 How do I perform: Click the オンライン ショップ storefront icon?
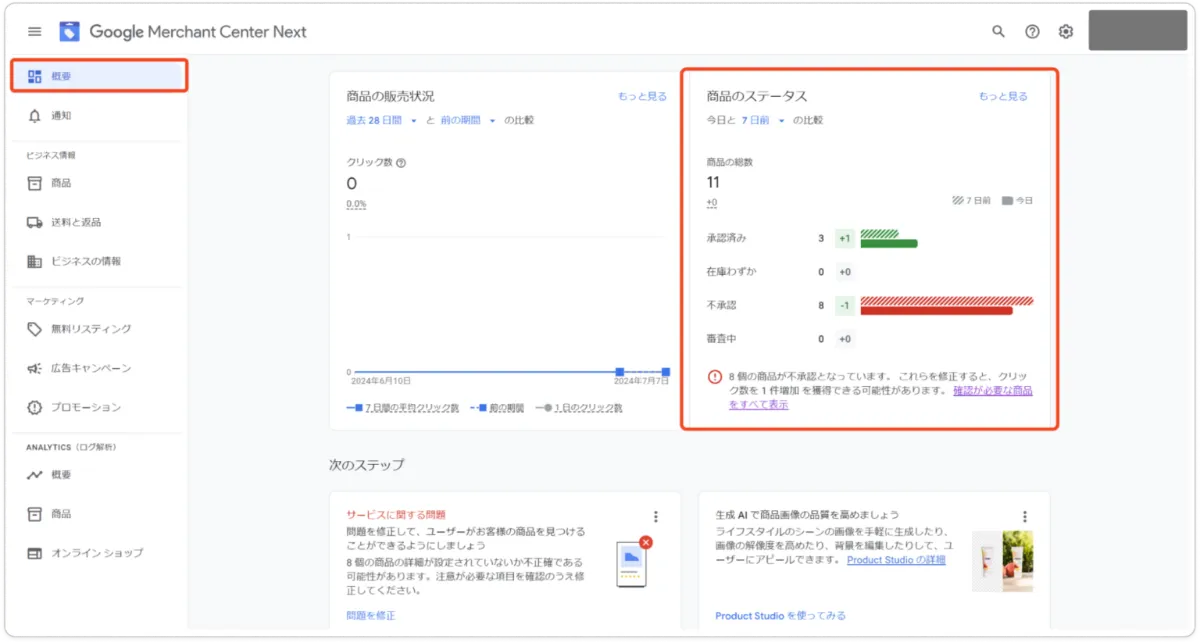click(x=35, y=553)
